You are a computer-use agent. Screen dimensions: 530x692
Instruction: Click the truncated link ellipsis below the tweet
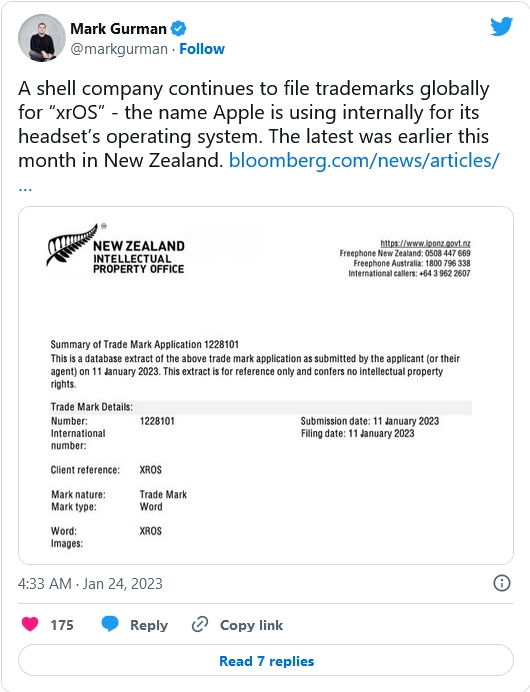coord(25,188)
